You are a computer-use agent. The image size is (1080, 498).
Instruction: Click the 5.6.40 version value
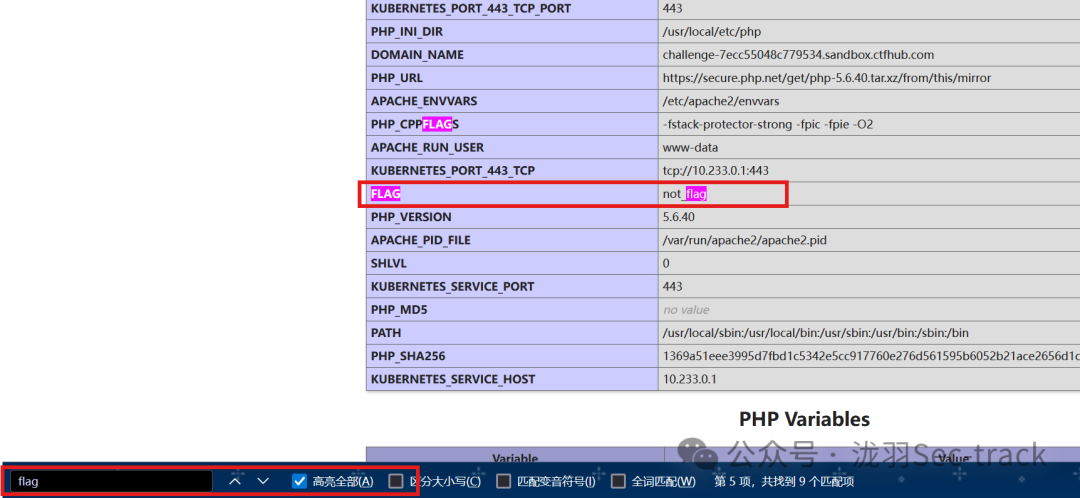678,217
